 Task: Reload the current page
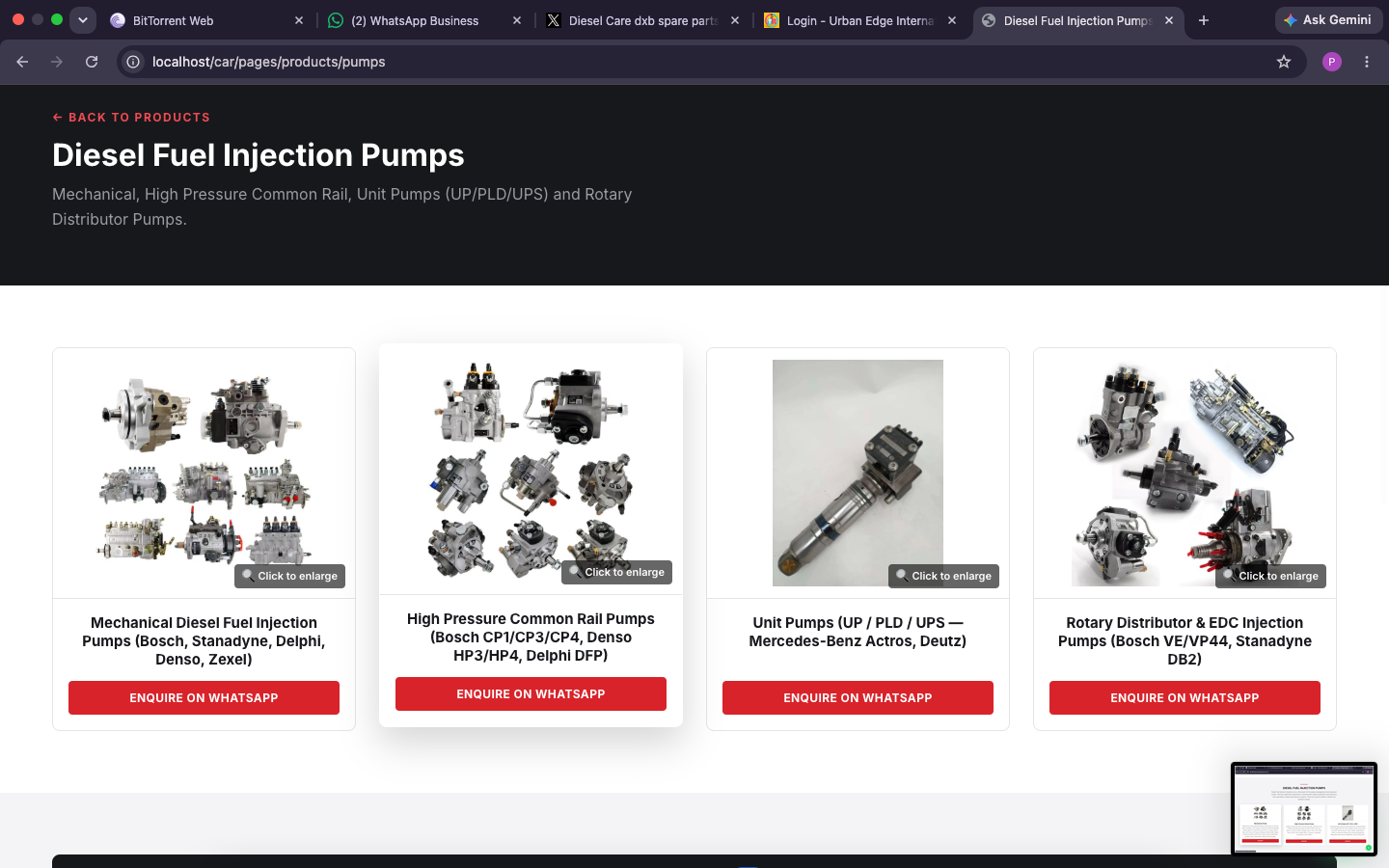click(x=92, y=62)
